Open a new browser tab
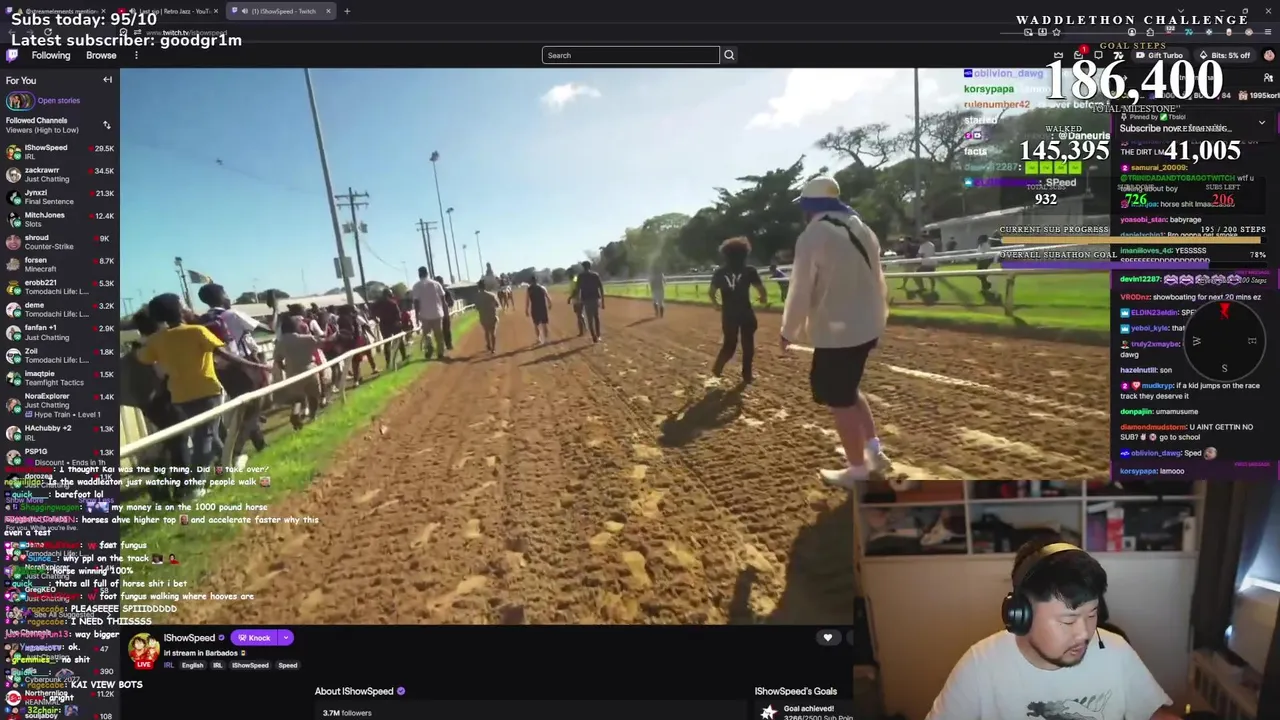This screenshot has height=720, width=1280. click(347, 11)
